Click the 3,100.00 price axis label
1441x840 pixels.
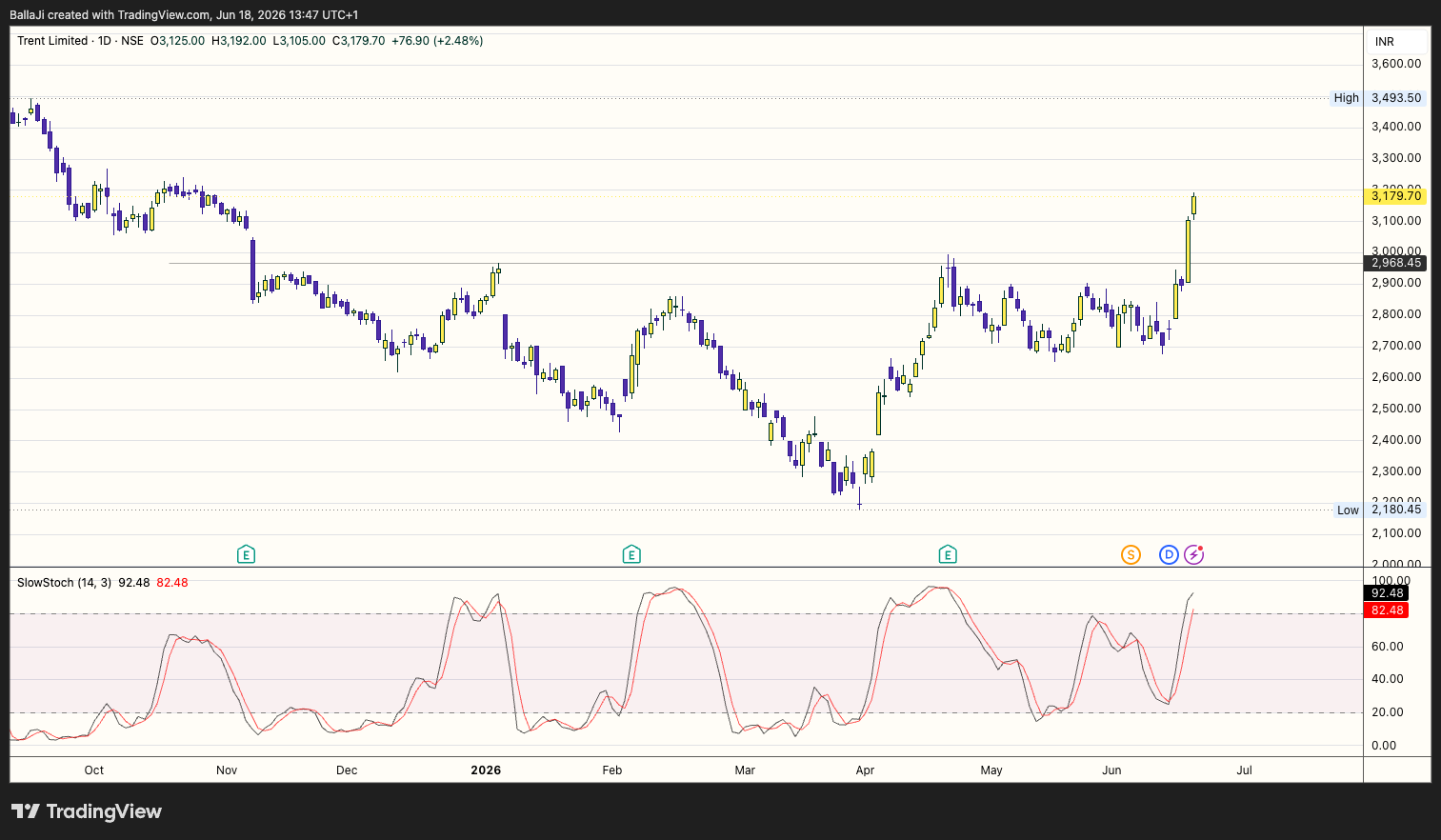click(x=1396, y=221)
